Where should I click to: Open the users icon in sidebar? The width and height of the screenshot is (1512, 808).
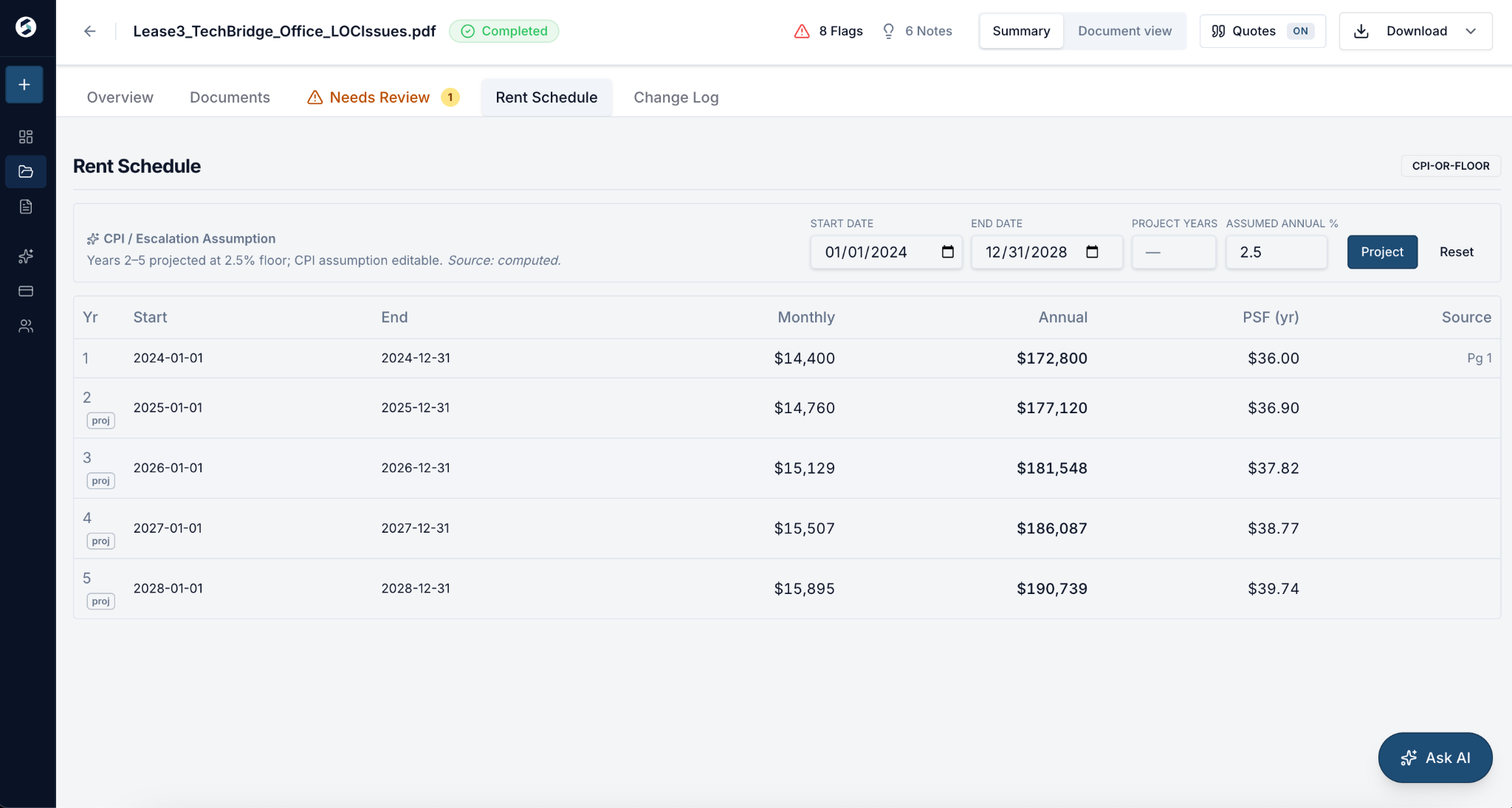click(26, 326)
